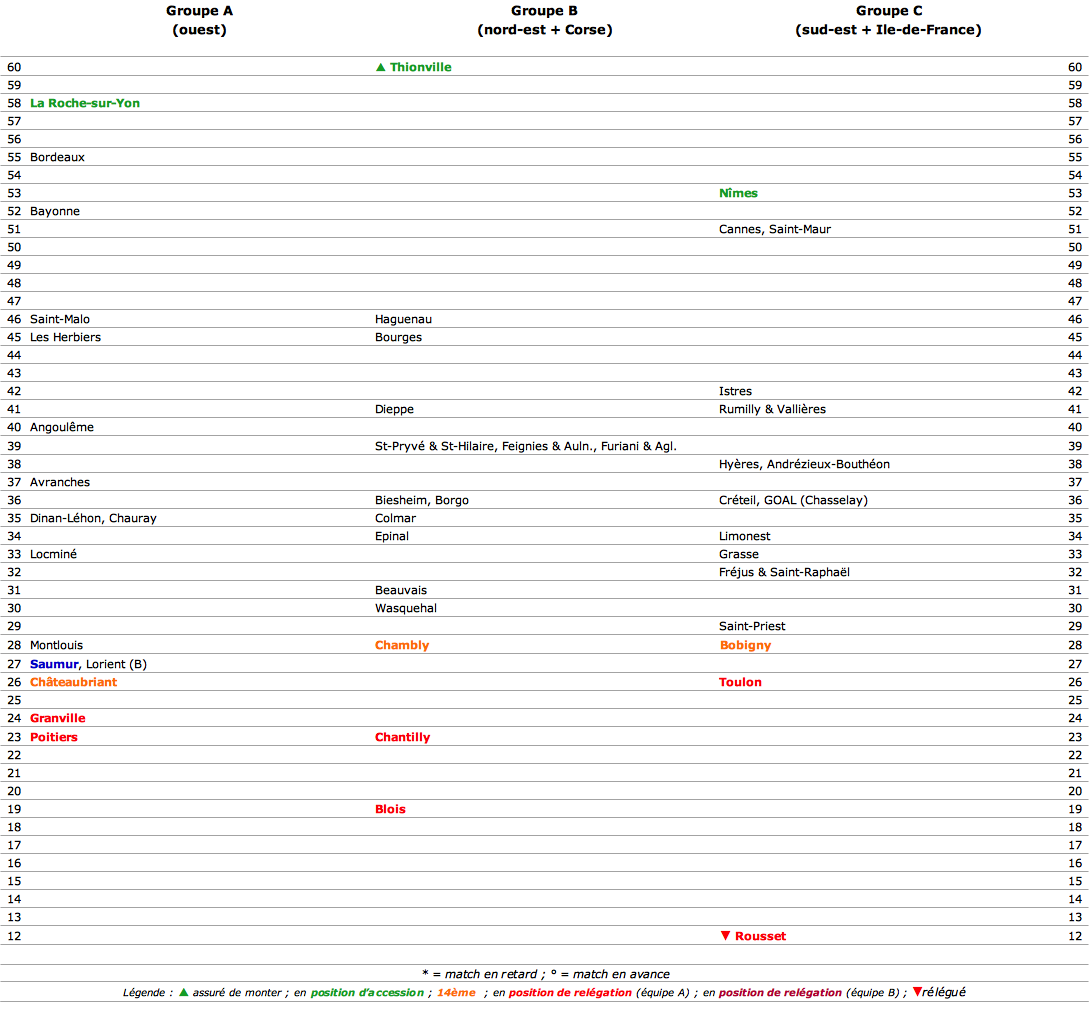Click Epinal at 34 points
This screenshot has width=1091, height=1023.
[x=392, y=537]
